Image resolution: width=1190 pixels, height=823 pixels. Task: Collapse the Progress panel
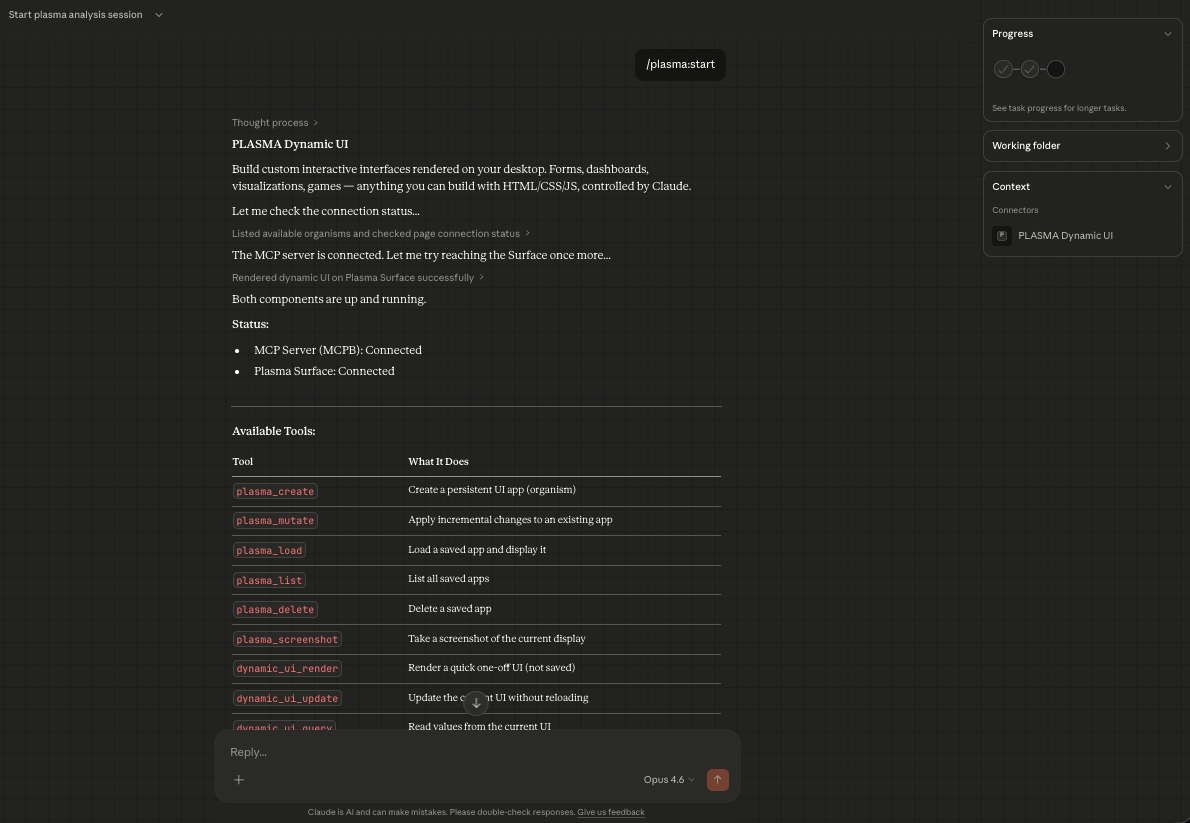pyautogui.click(x=1167, y=33)
